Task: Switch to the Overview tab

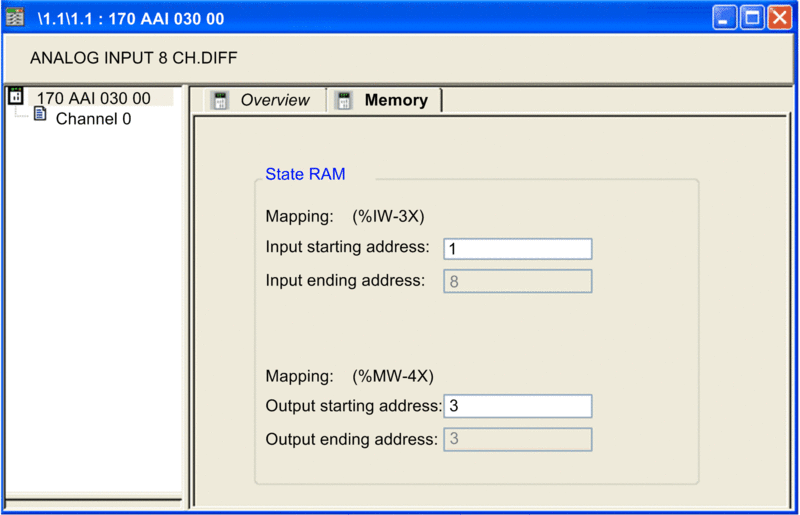Action: [x=274, y=100]
